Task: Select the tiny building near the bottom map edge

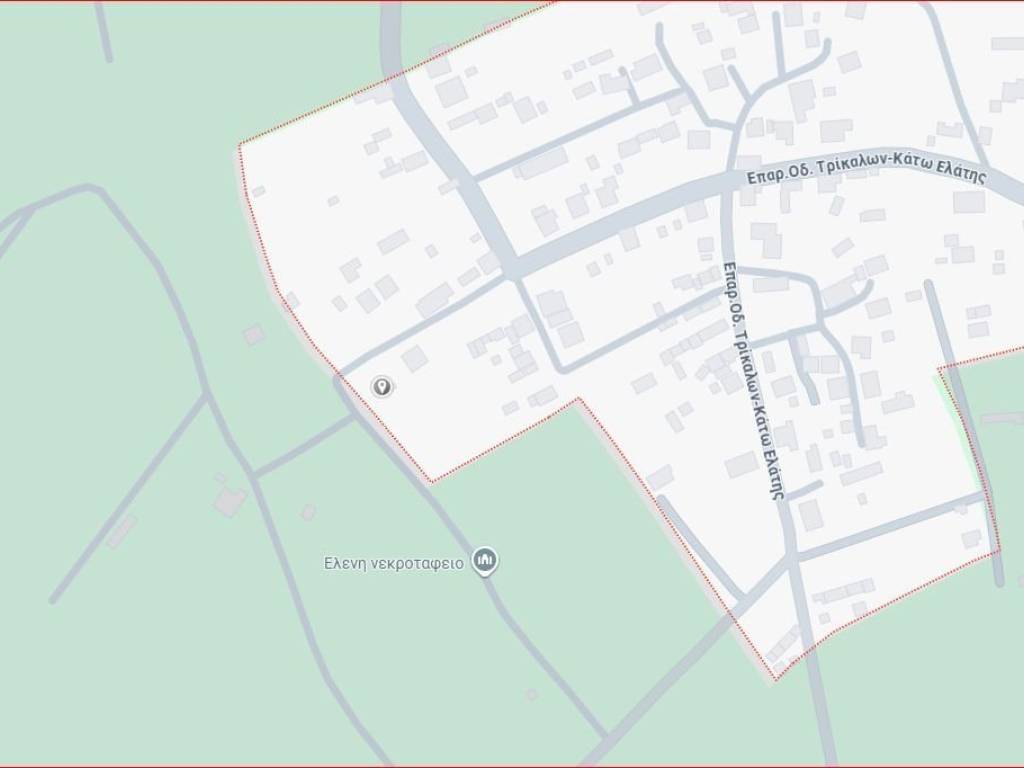Action: pos(532,694)
